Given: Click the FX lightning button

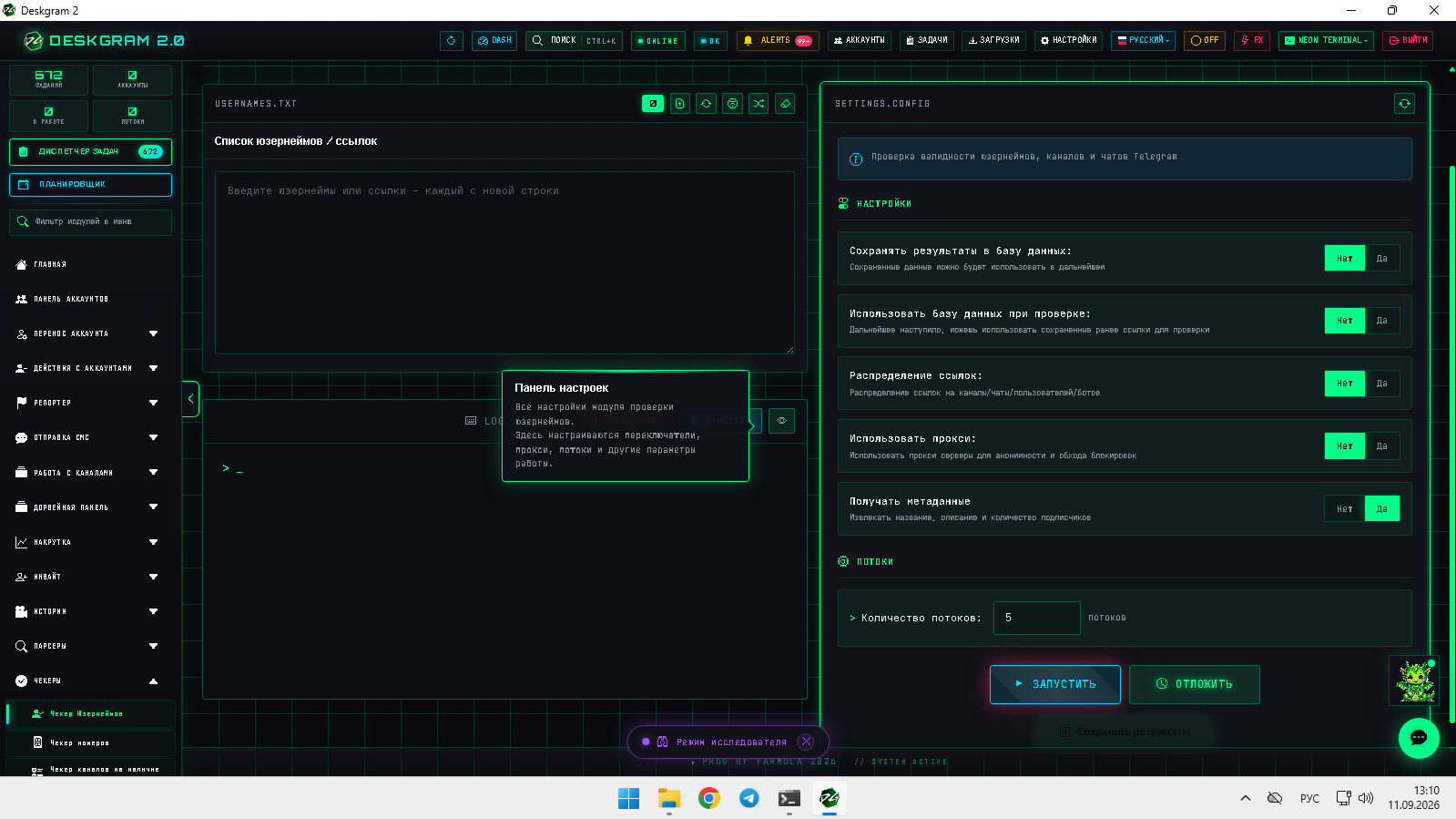Looking at the screenshot, I should (1252, 41).
